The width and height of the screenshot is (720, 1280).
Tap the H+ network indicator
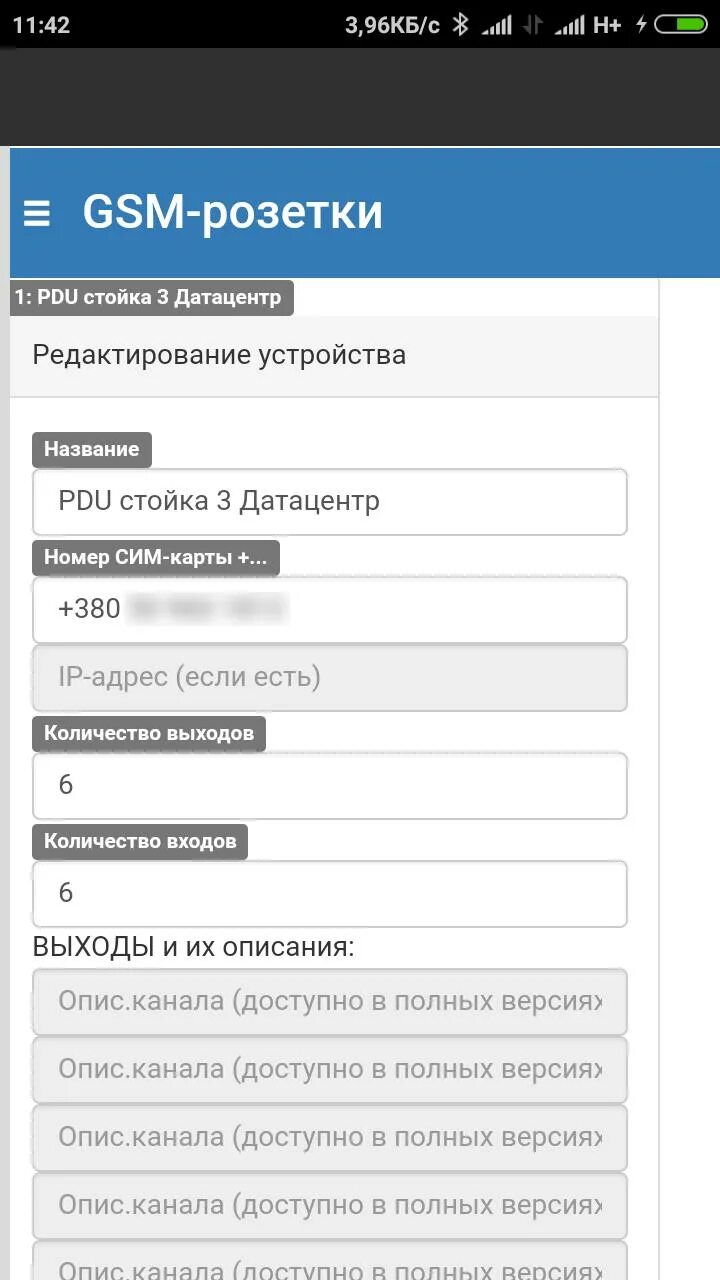606,25
